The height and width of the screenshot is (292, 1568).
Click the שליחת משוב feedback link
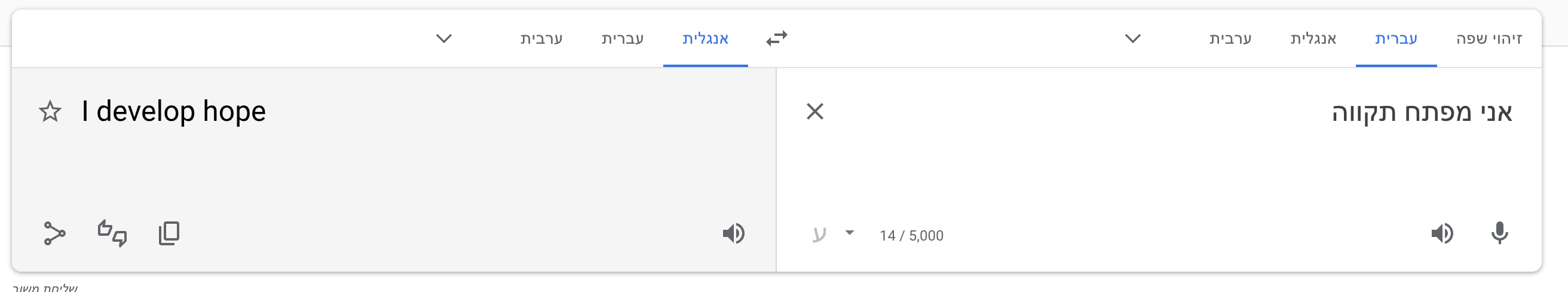tap(45, 288)
